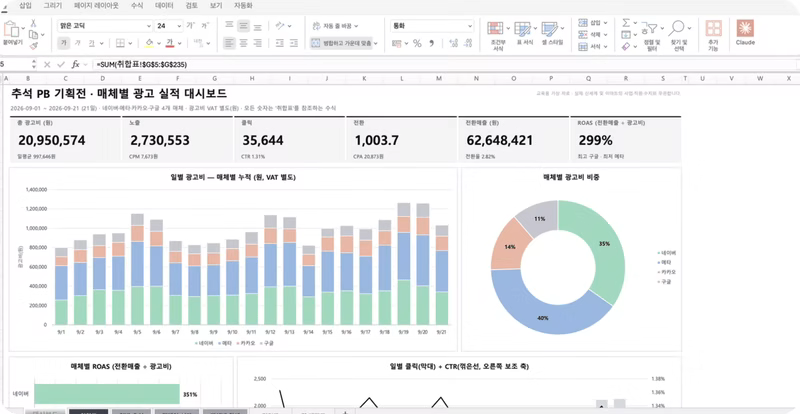Click the Copy icon
The height and width of the screenshot is (414, 800).
[33, 35]
